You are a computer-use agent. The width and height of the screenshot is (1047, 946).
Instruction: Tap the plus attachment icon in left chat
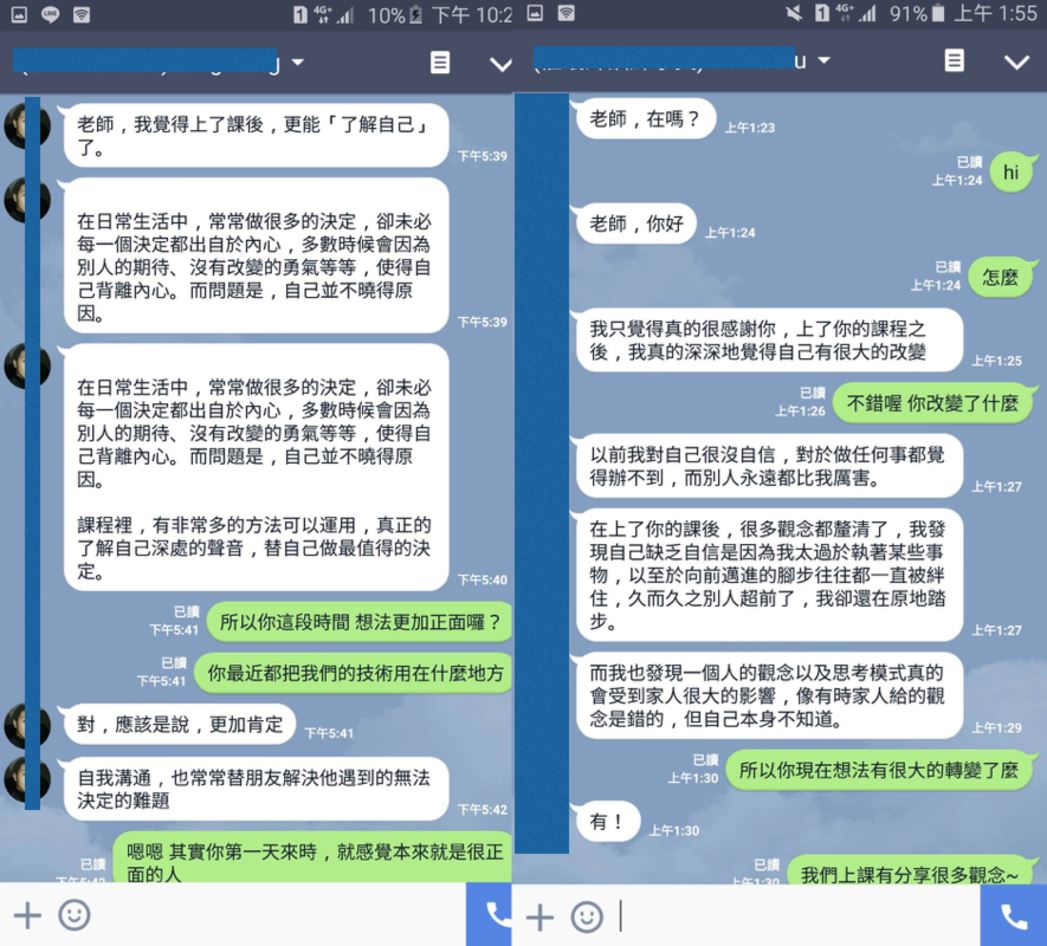coord(27,915)
